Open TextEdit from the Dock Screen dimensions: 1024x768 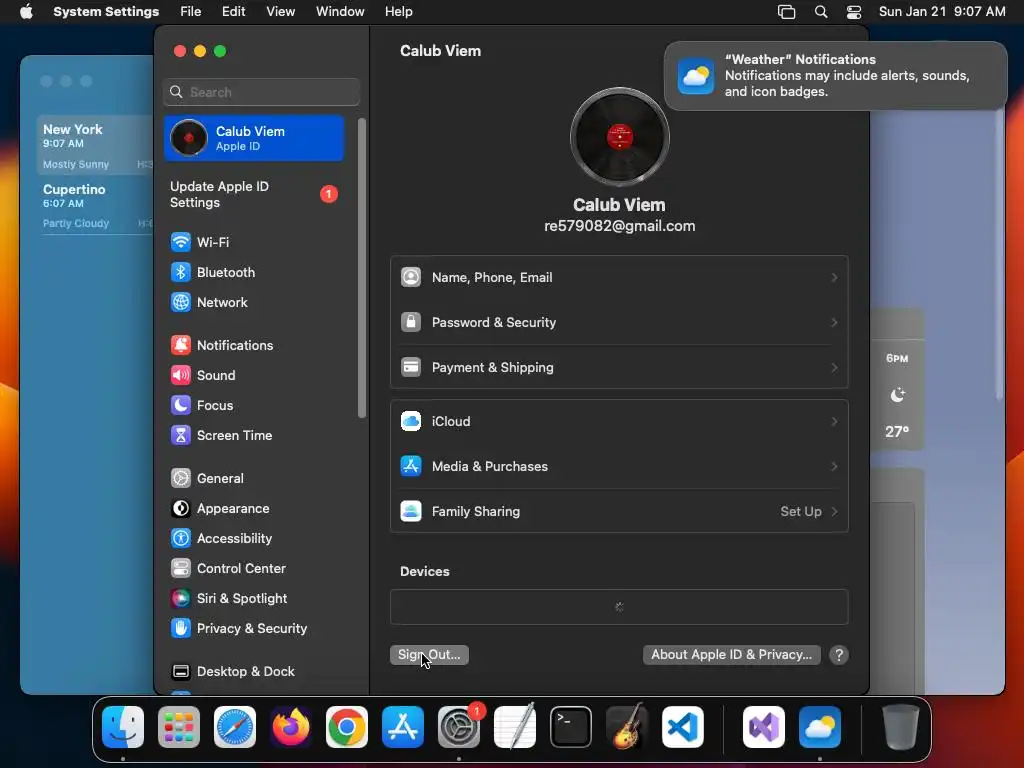click(x=515, y=727)
